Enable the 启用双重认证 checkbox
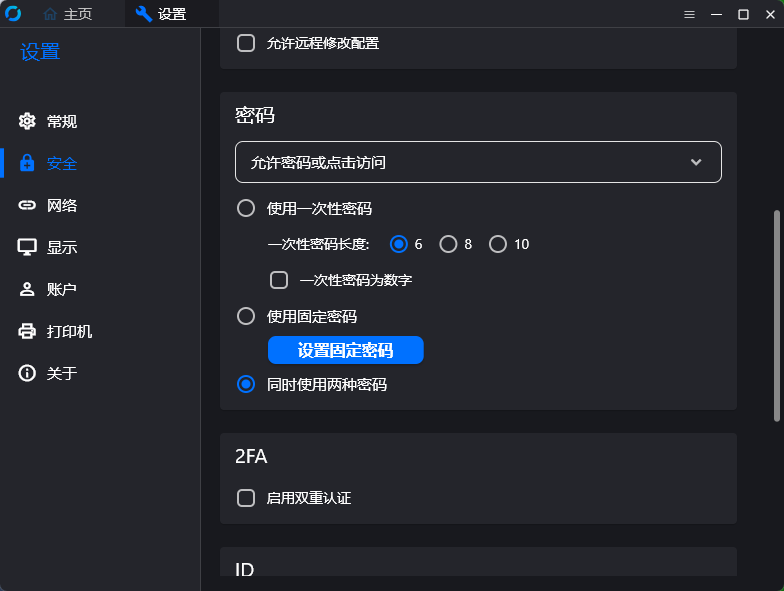 pos(246,497)
